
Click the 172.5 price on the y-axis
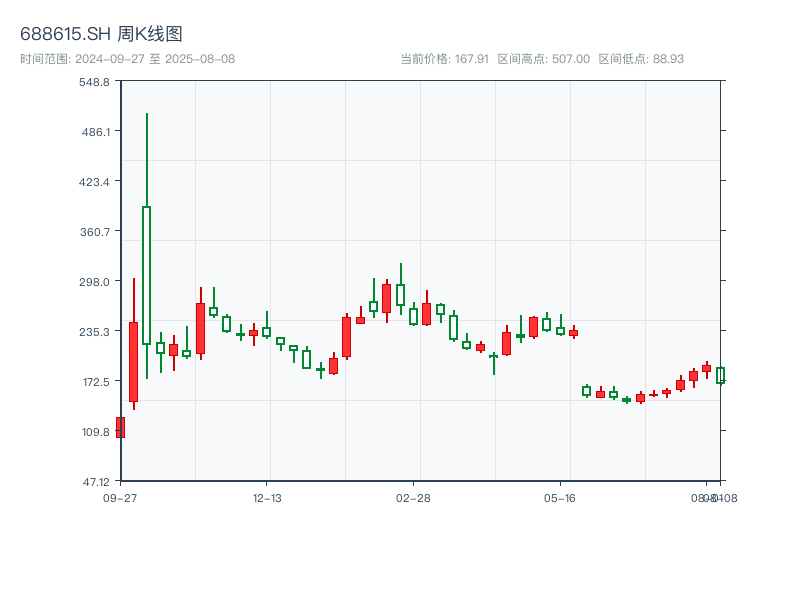pyautogui.click(x=94, y=381)
